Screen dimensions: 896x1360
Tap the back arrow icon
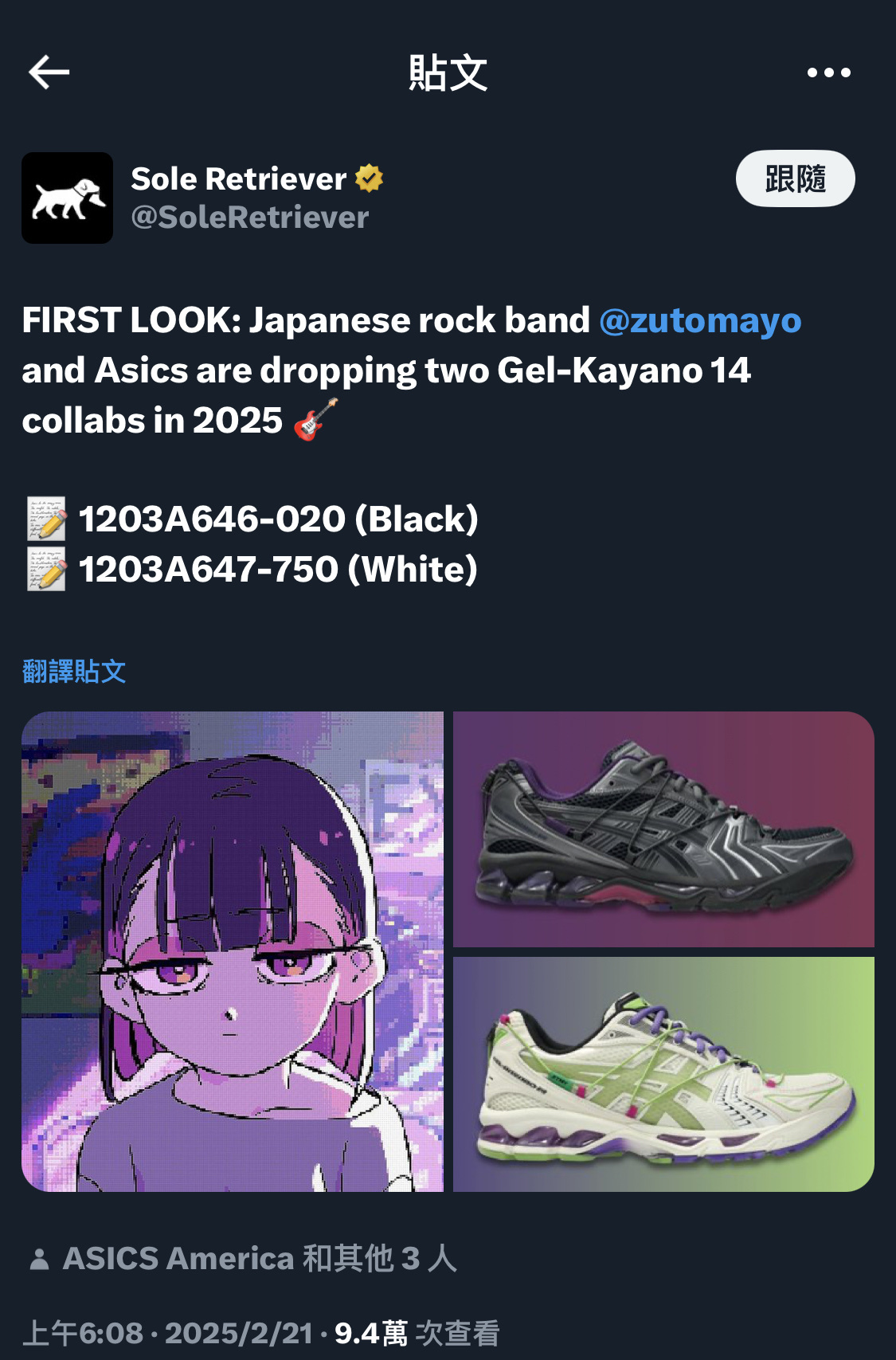(x=49, y=73)
